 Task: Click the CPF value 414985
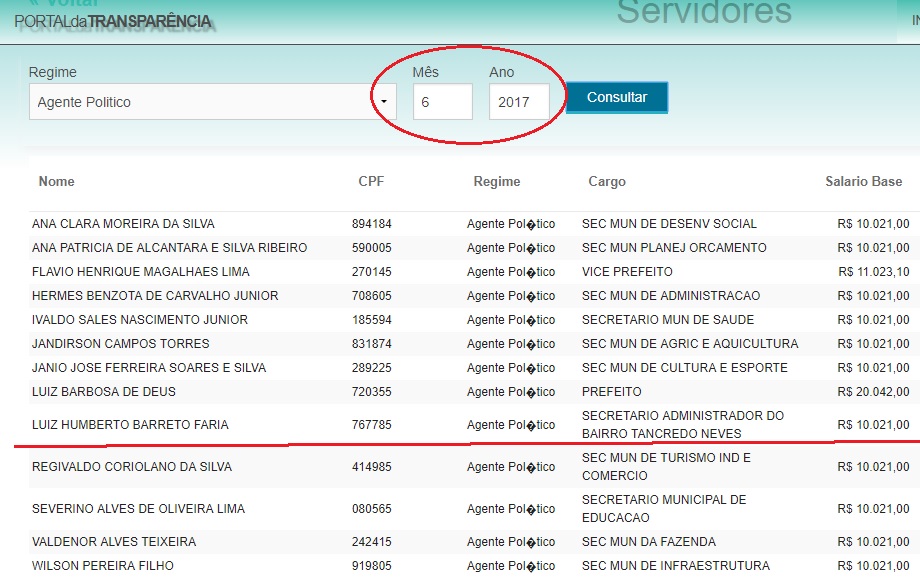point(371,467)
